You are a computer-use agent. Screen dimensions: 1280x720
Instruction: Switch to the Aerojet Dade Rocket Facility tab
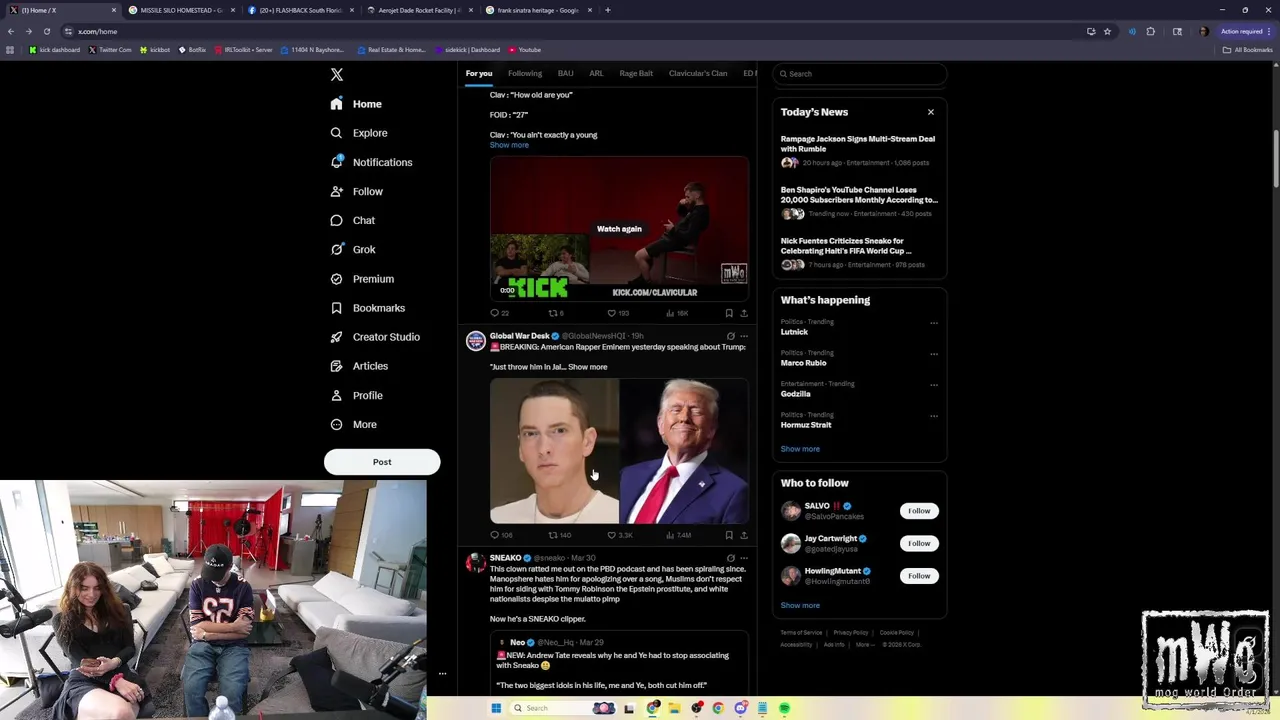[419, 10]
